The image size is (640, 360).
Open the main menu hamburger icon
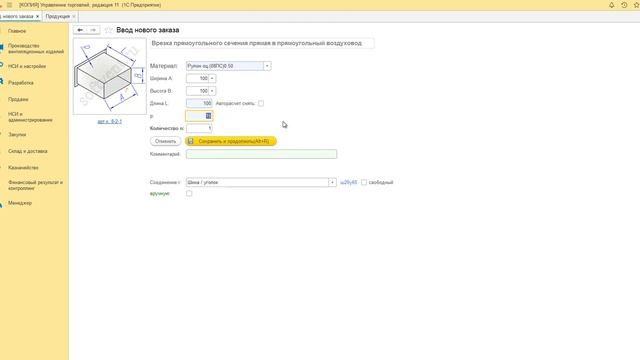9,5
